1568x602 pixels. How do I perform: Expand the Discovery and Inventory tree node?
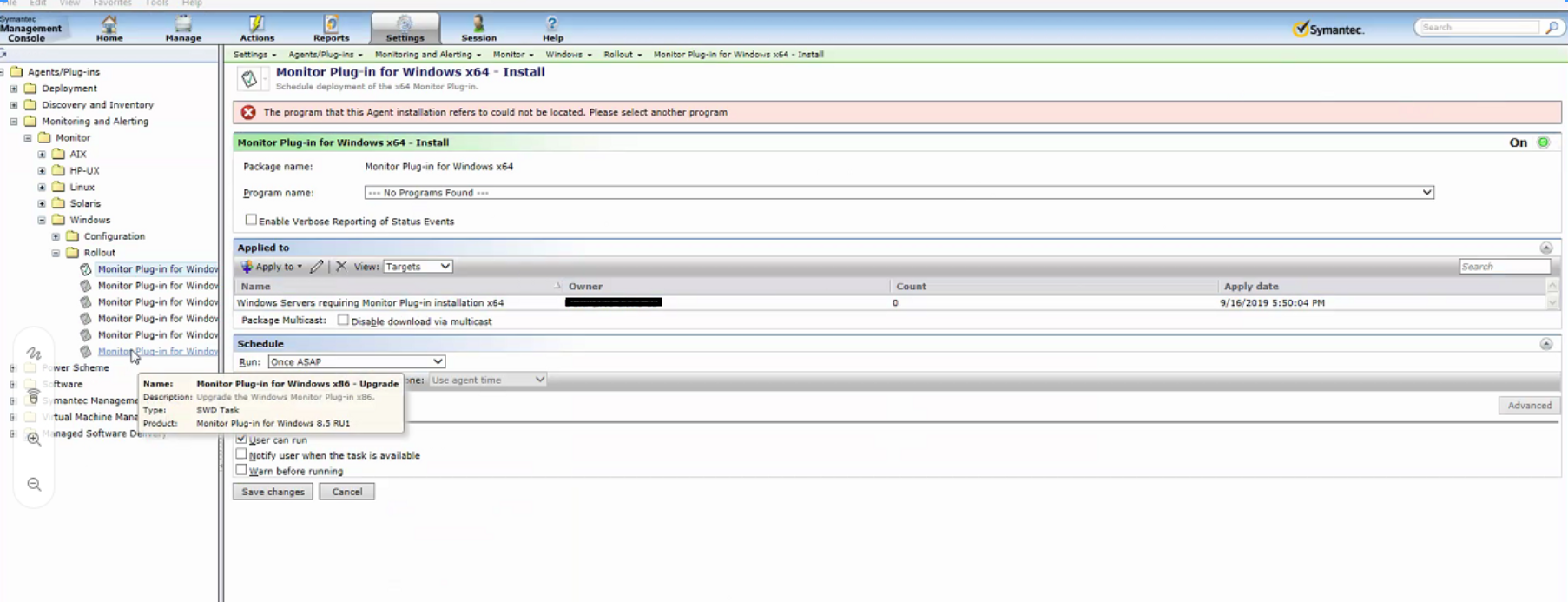14,104
